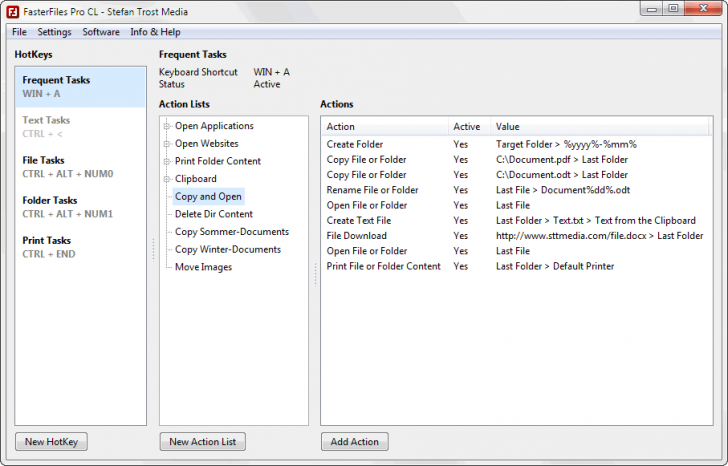Select Copy Winter-Documents action list
Image resolution: width=728 pixels, height=466 pixels.
(x=228, y=249)
